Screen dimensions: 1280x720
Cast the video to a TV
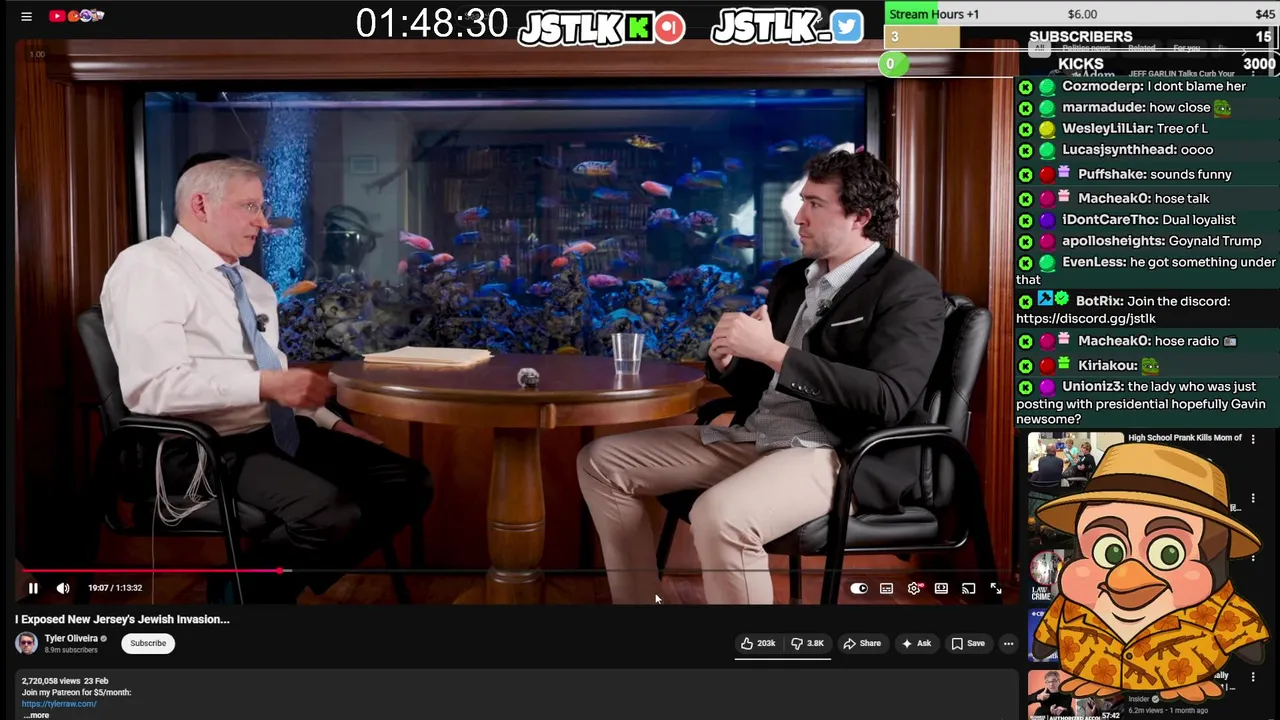[x=968, y=589]
